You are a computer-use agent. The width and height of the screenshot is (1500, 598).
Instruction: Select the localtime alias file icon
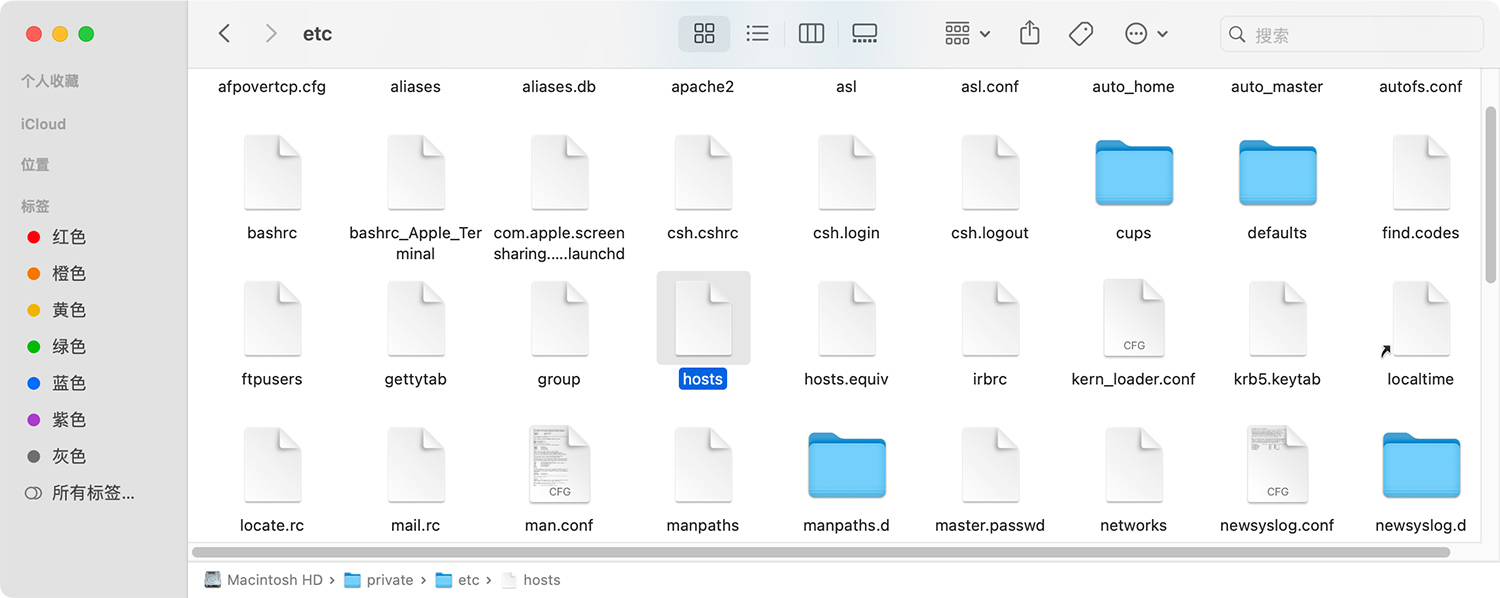1420,319
